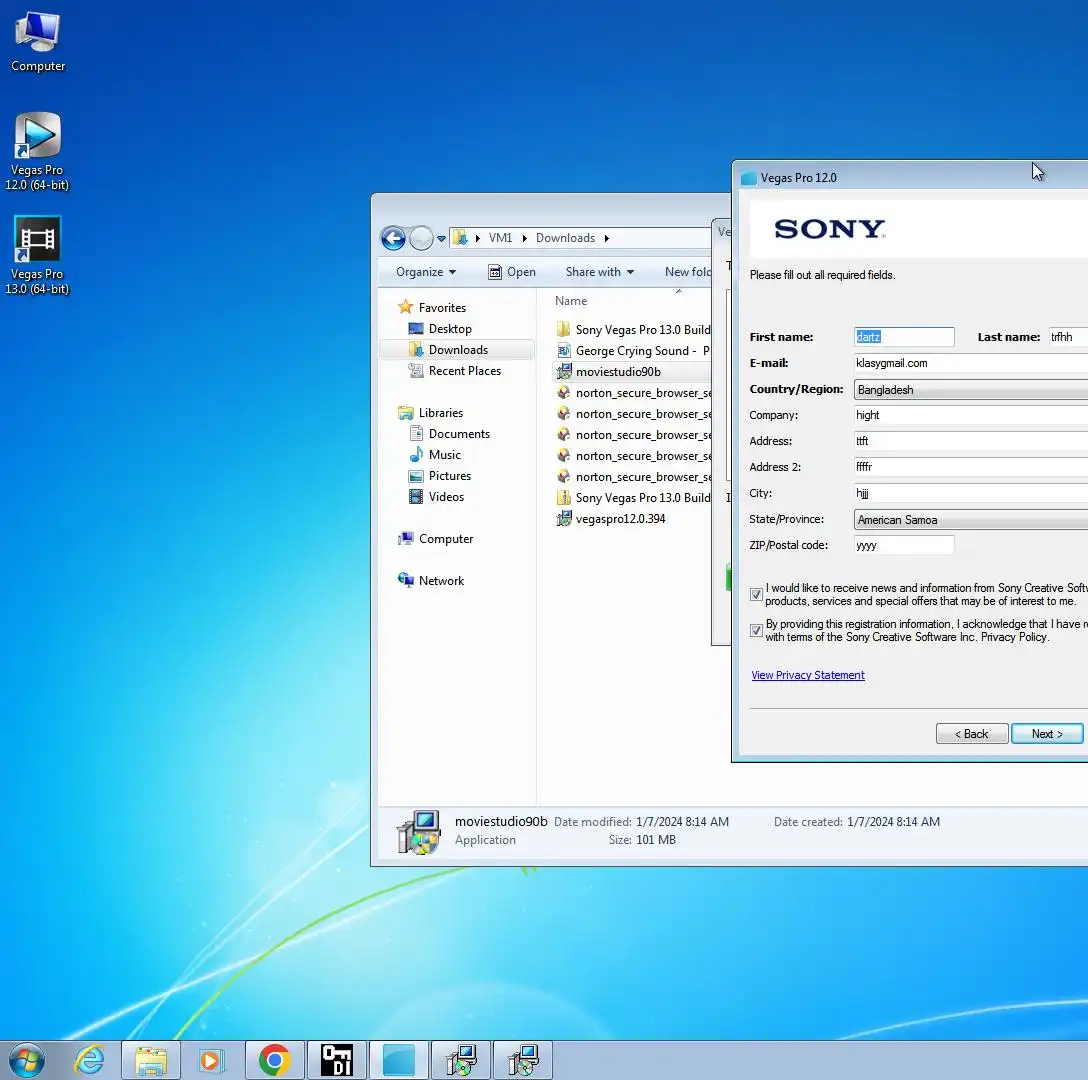The image size is (1088, 1080).
Task: Select the last norton_secure_browser file
Action: pos(633,477)
